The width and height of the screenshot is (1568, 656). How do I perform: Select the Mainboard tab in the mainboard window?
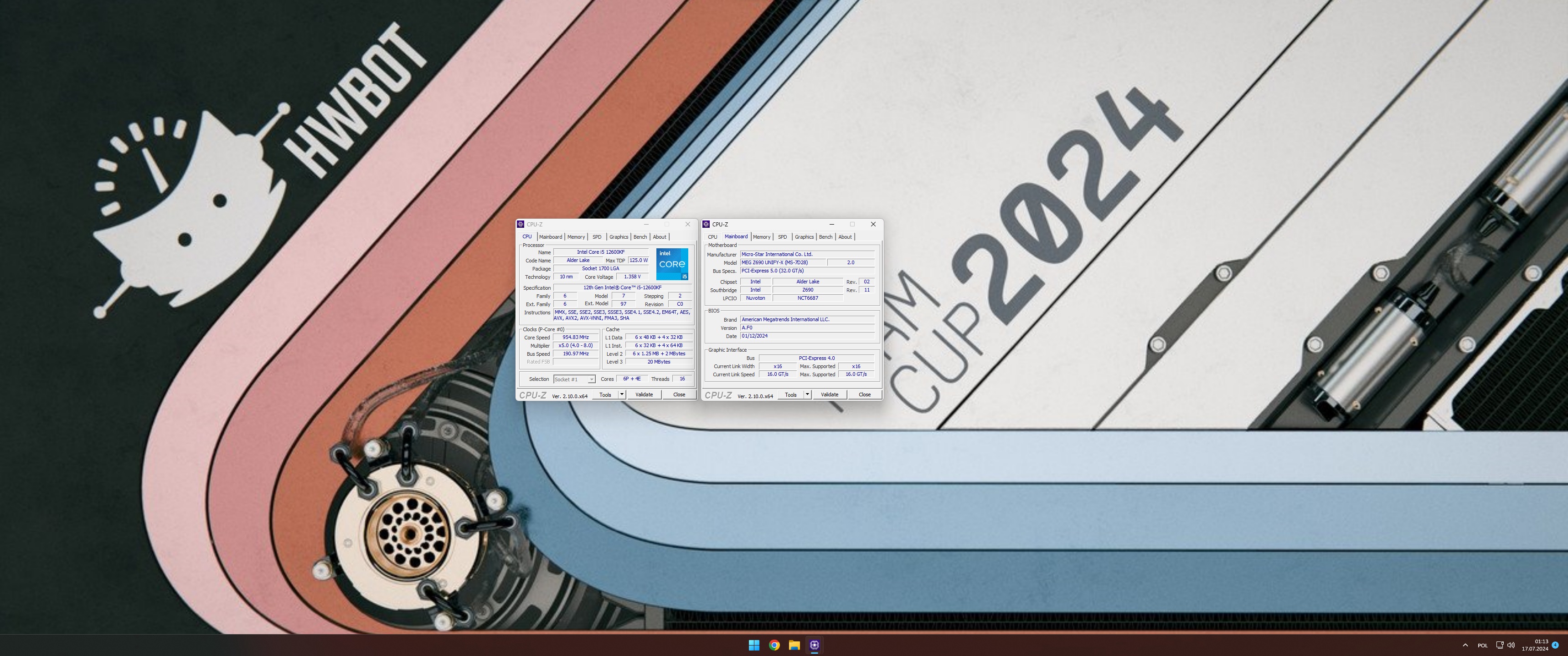click(x=736, y=237)
